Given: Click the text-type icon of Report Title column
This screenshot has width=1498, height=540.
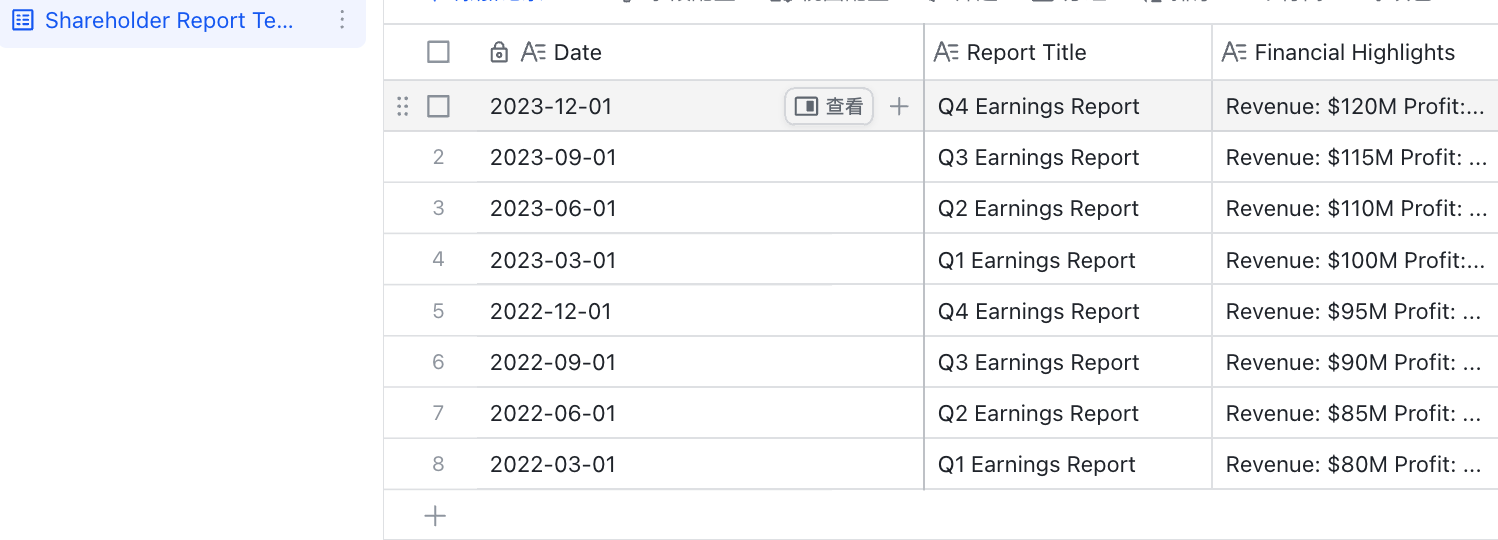Looking at the screenshot, I should [946, 53].
